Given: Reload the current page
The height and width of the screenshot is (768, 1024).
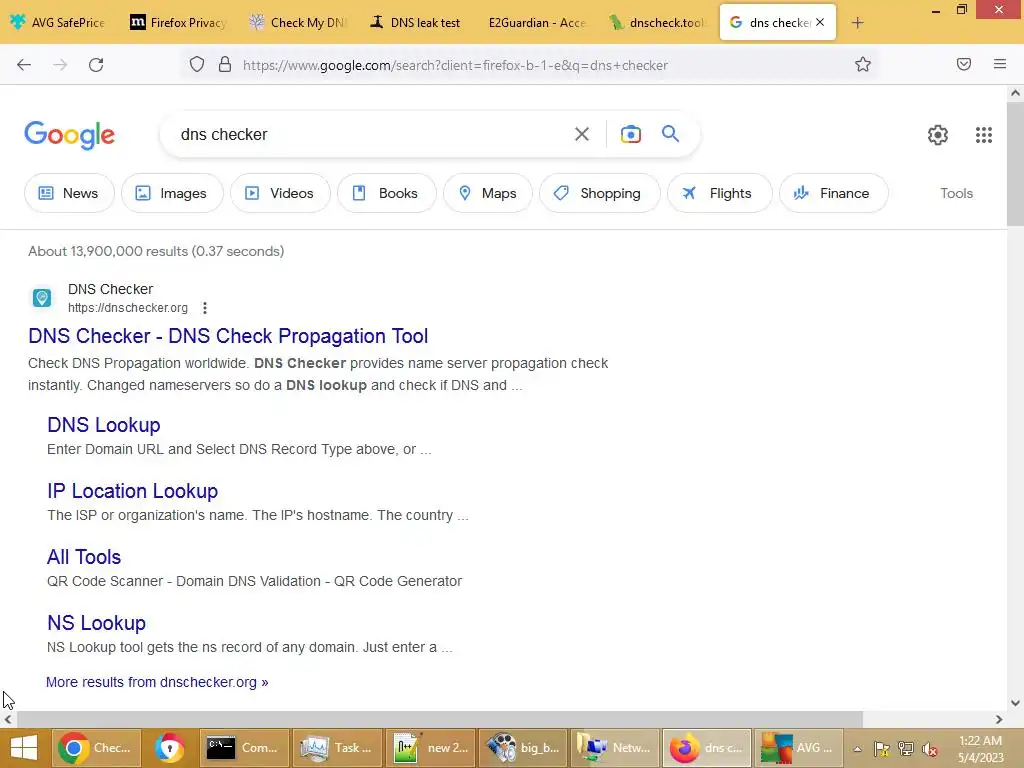Looking at the screenshot, I should point(96,65).
